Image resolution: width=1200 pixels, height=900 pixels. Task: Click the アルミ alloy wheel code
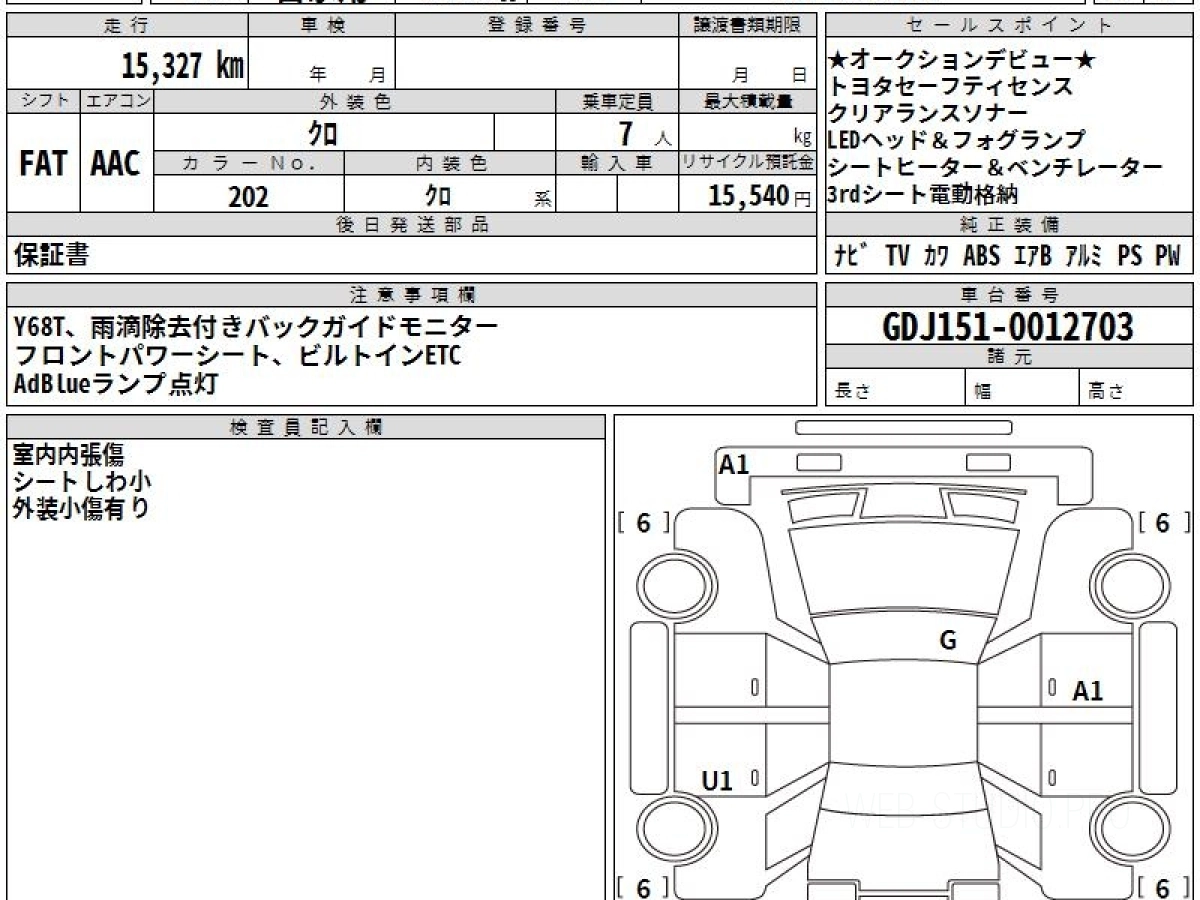[1084, 257]
